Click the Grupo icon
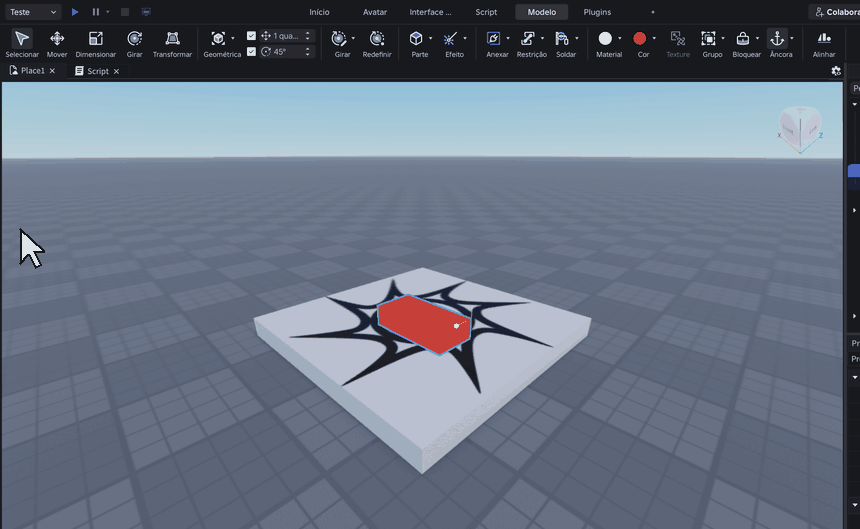Screen dimensions: 860x529 coord(708,38)
